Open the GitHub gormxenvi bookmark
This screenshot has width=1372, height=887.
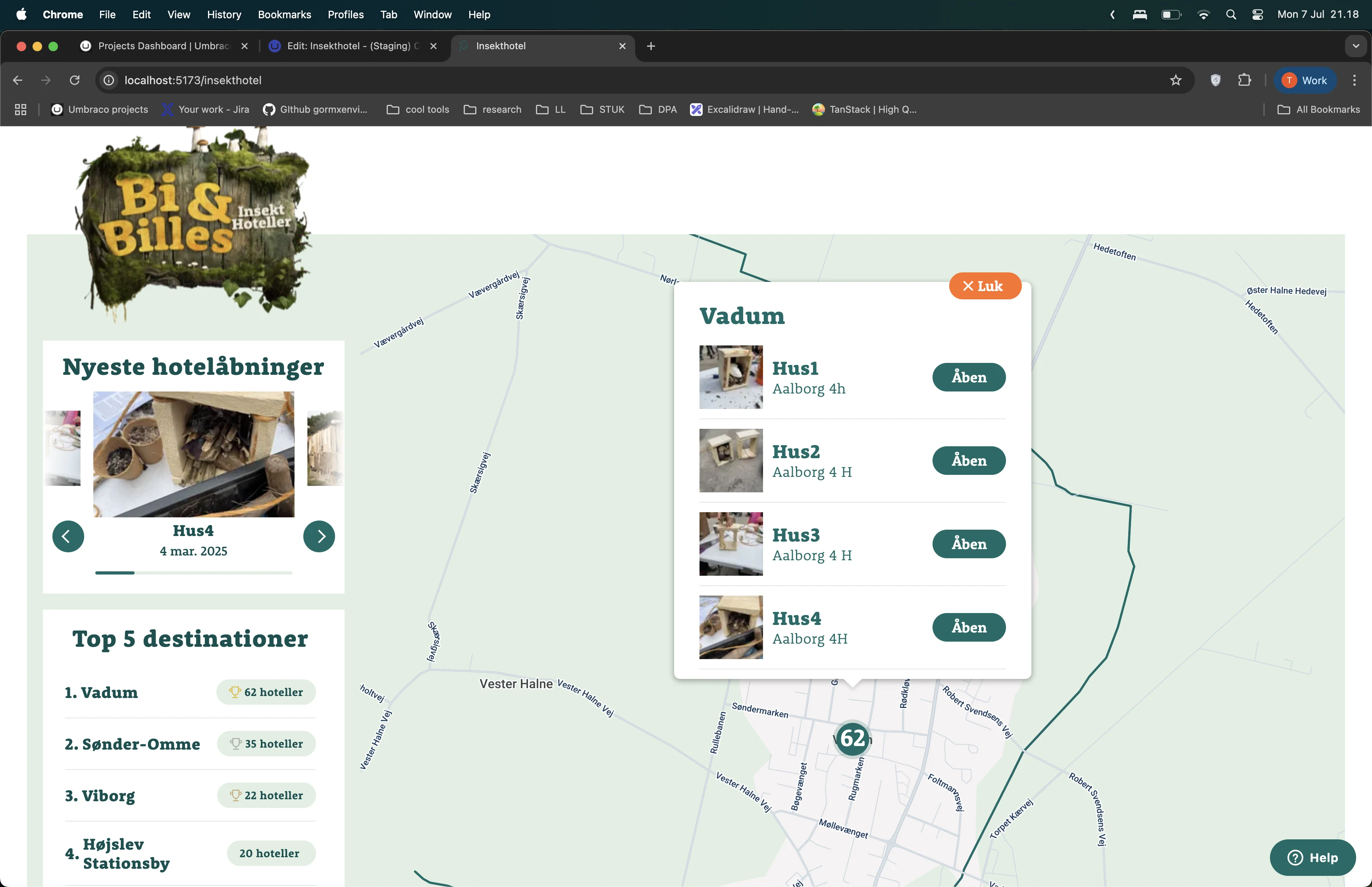(x=316, y=110)
